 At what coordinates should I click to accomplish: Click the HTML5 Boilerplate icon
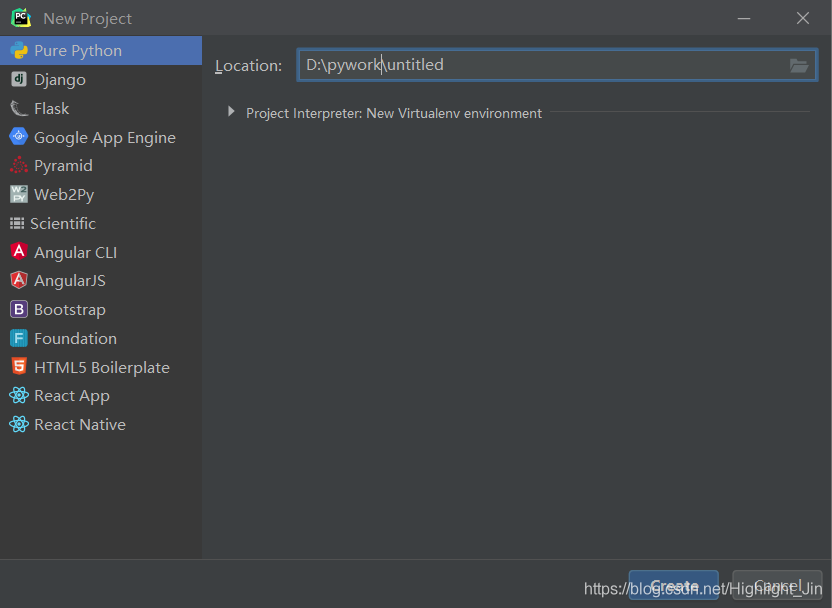click(19, 367)
